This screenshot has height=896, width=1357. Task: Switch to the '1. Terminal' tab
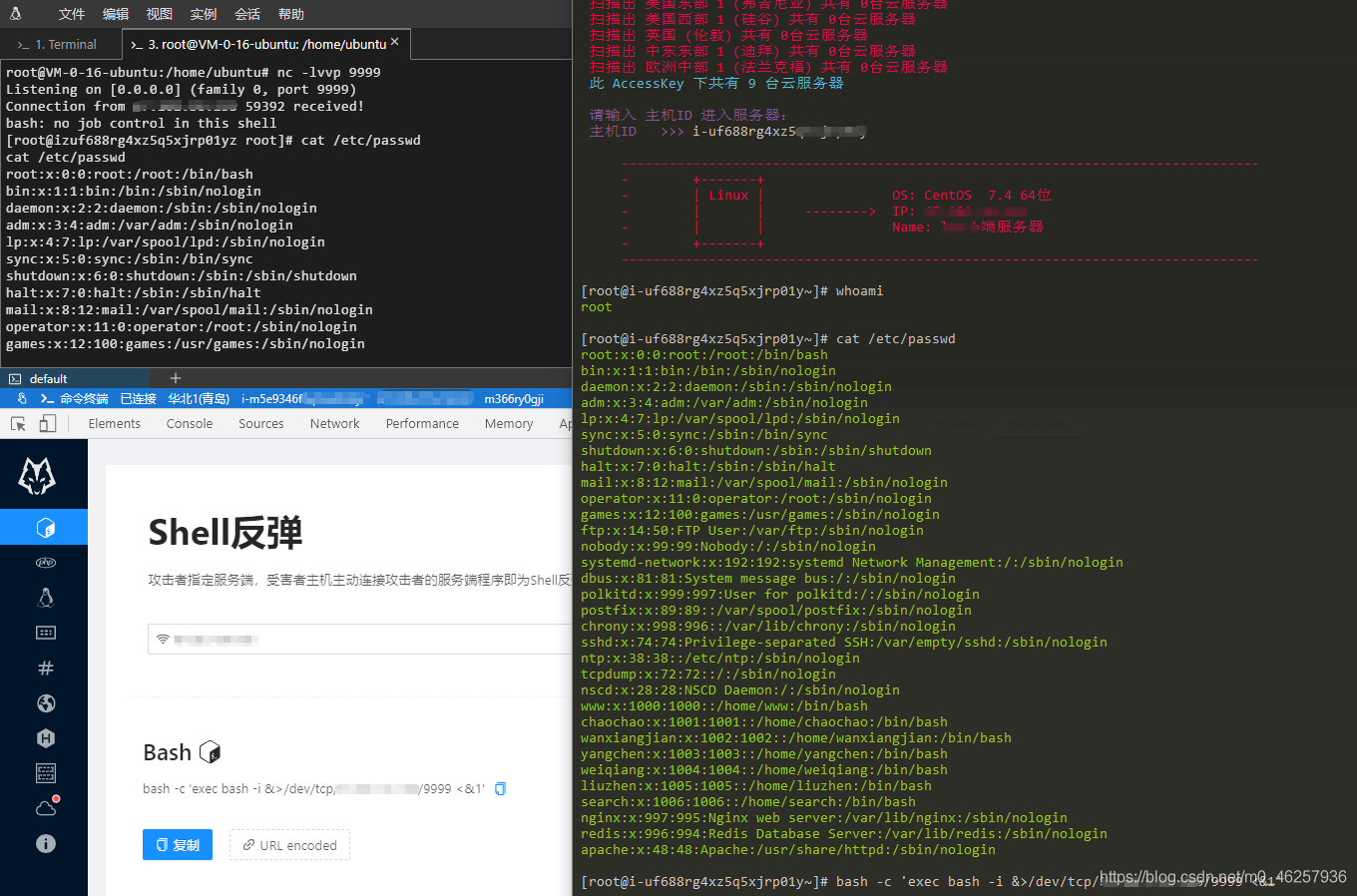[58, 45]
